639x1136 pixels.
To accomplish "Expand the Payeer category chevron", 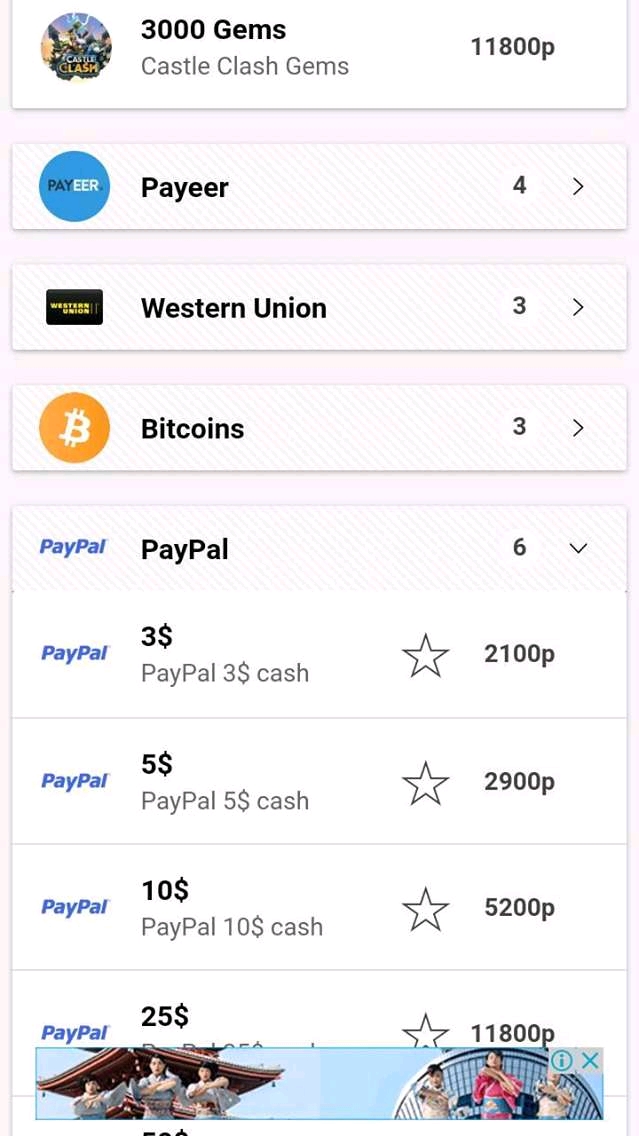I will point(578,186).
